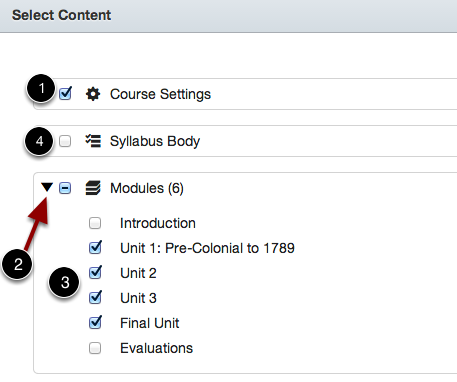Click the Select Content dialog header
457x382 pixels.
pos(228,16)
